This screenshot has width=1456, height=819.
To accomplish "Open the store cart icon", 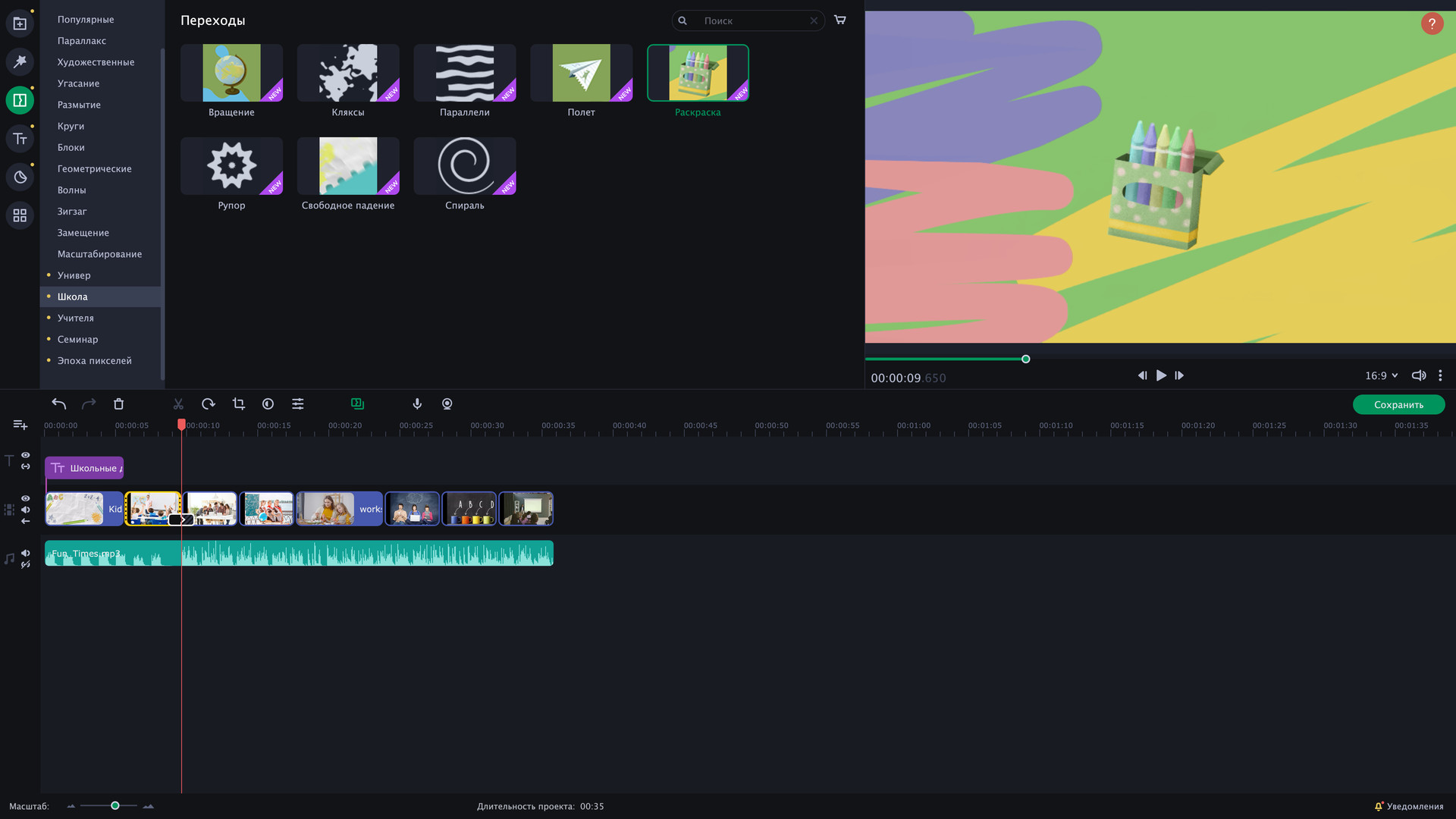I will [840, 20].
